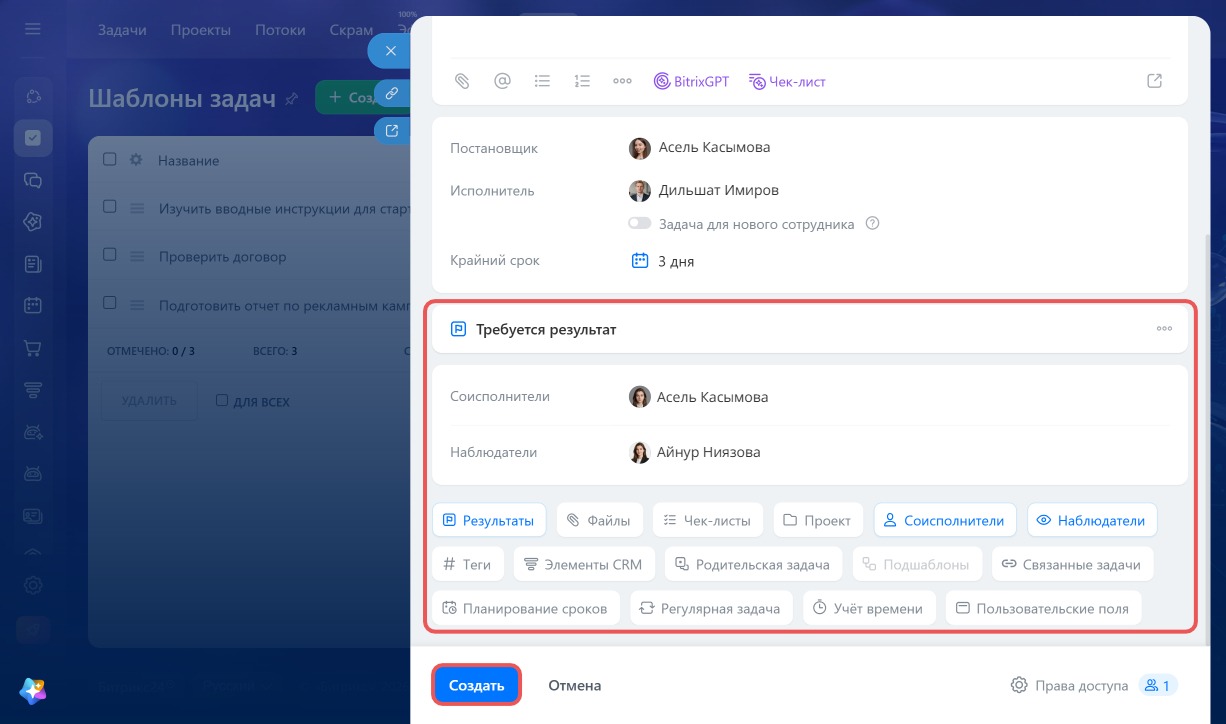Tick the ДЛЯ ВСЕХ checkbox
Image resolution: width=1226 pixels, height=724 pixels.
(x=222, y=400)
